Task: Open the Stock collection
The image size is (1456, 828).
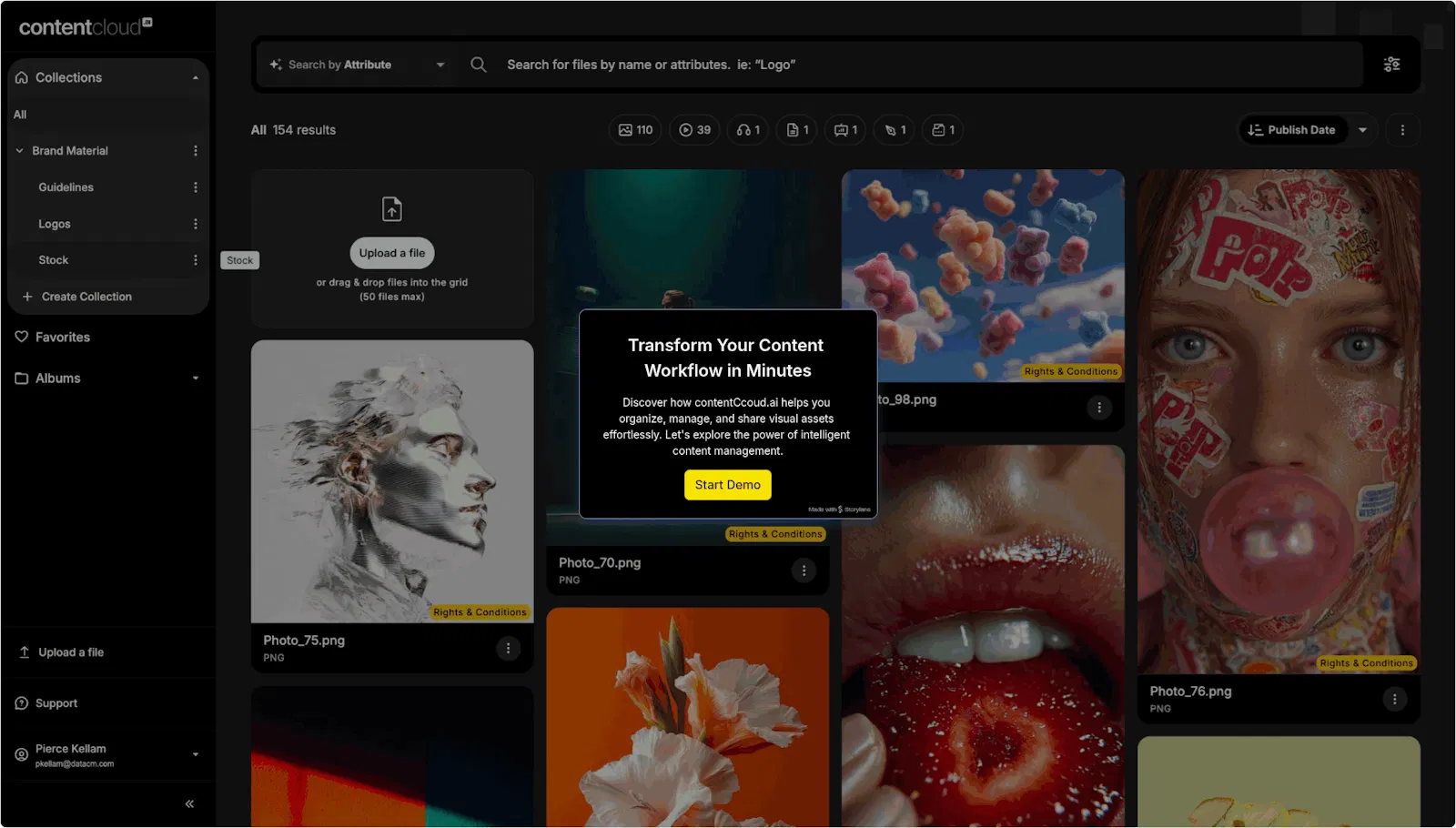Action: 53,260
